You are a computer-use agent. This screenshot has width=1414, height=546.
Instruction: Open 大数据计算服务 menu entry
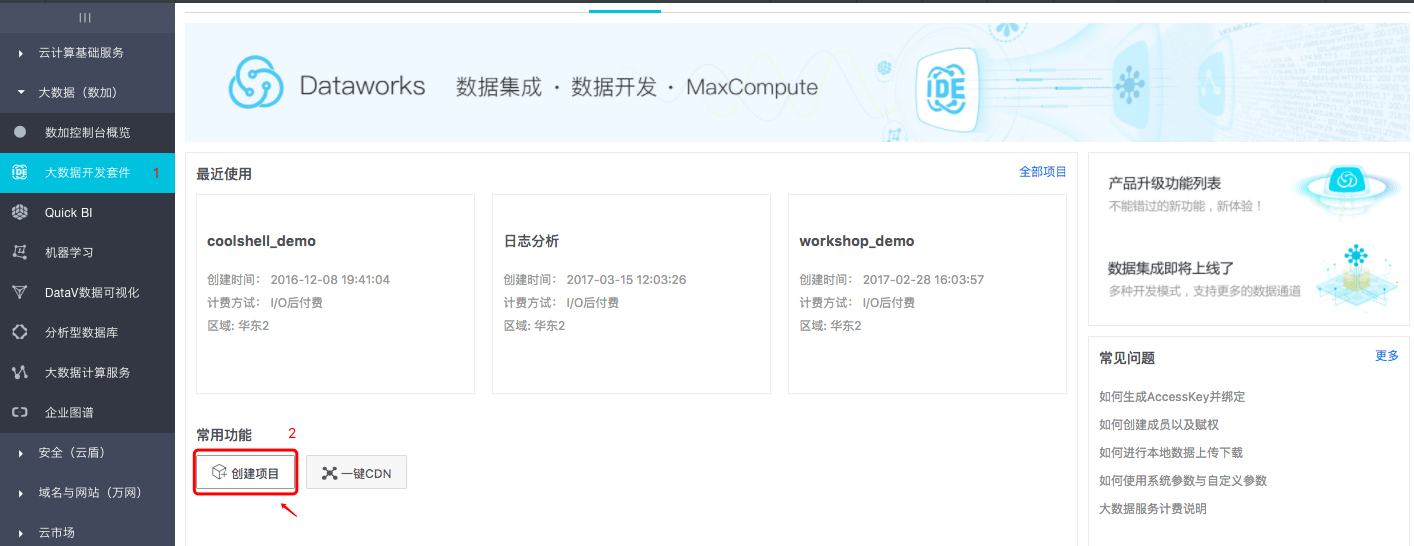pyautogui.click(x=87, y=372)
